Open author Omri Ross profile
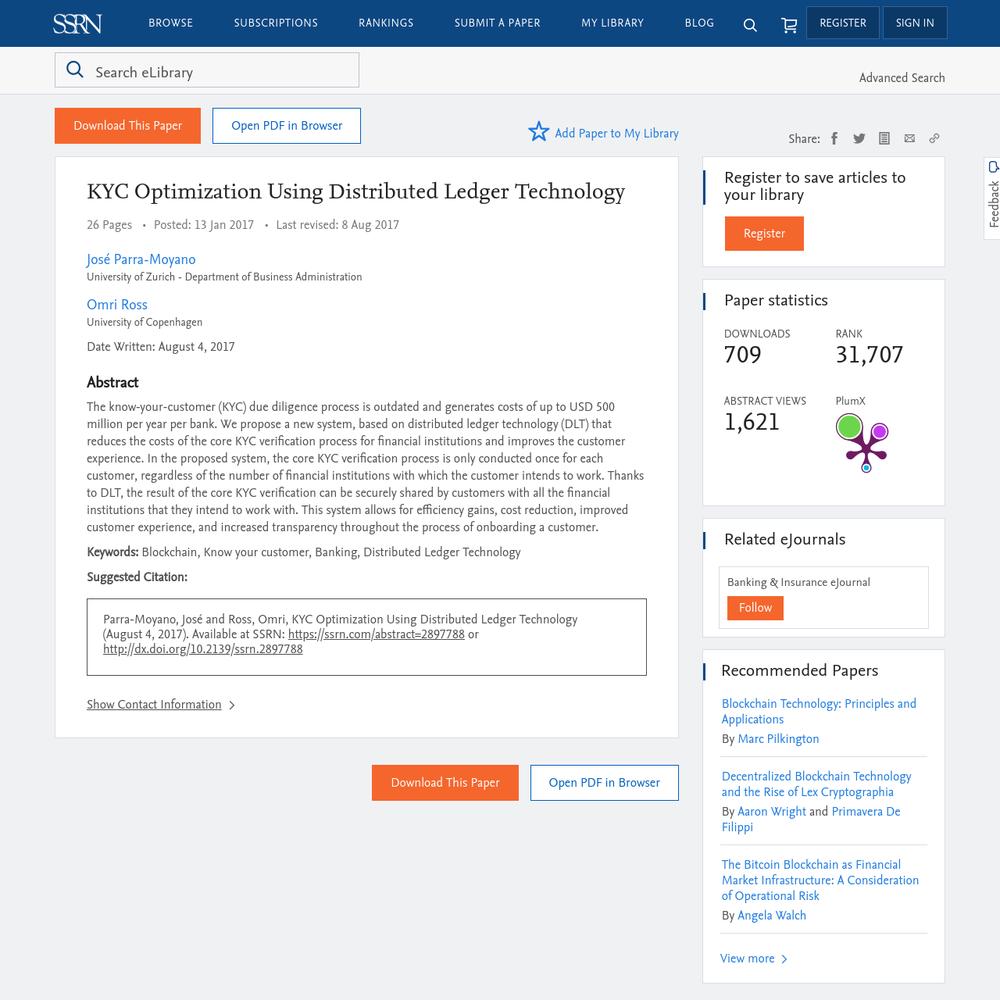1000x1000 pixels. tap(117, 305)
